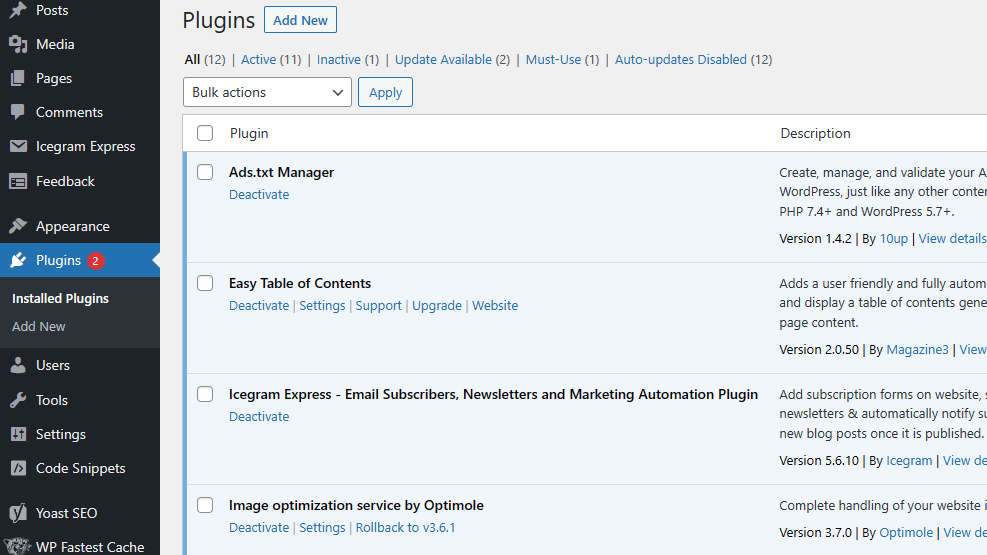Deactivate Ads.txt Manager plugin
Viewport: 987px width, 555px height.
tap(259, 194)
